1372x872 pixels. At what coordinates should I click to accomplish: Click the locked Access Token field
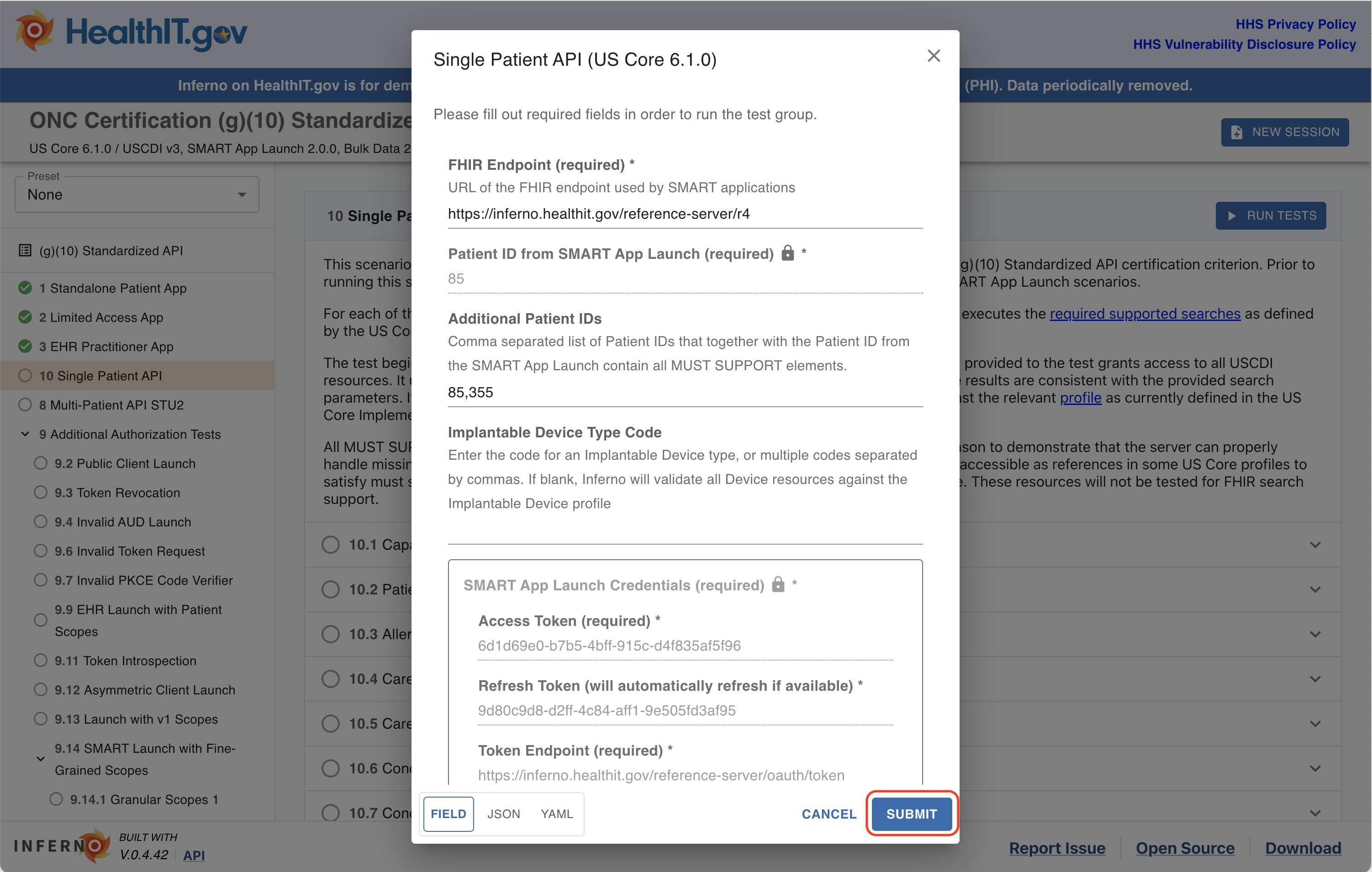[685, 646]
